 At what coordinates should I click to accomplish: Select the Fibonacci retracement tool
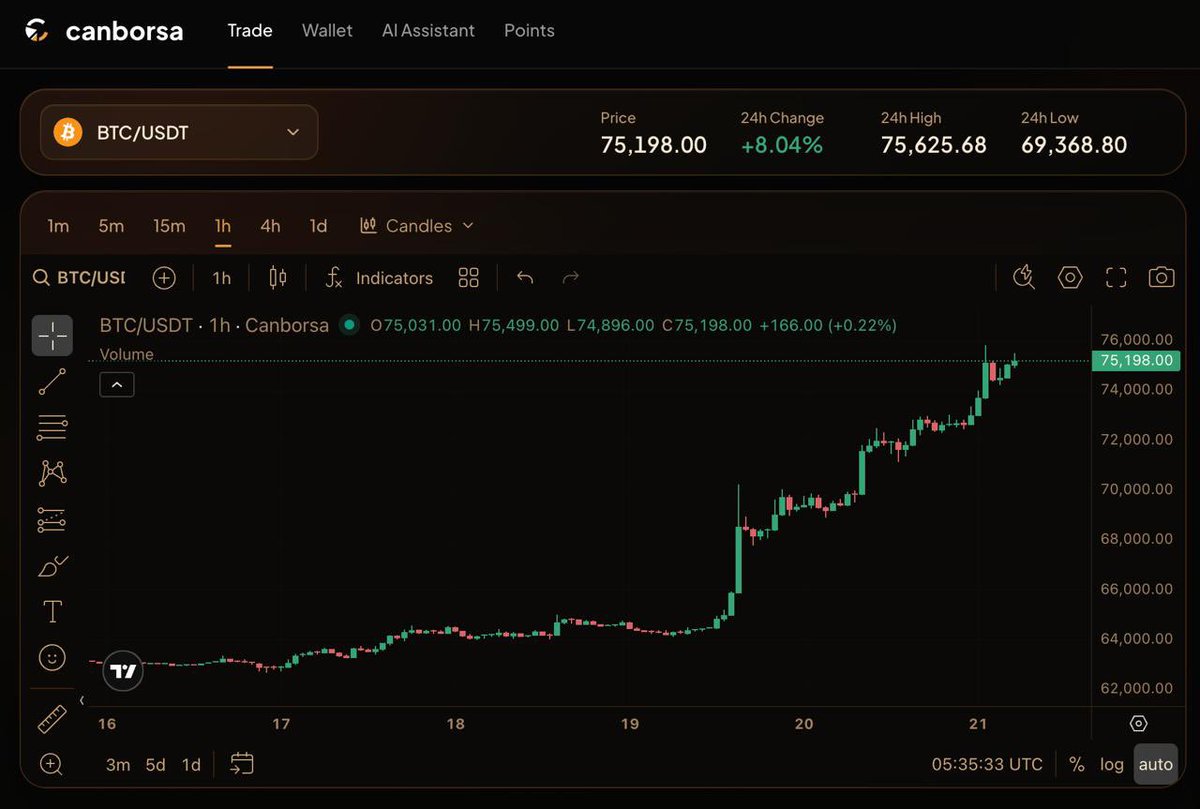[x=52, y=427]
